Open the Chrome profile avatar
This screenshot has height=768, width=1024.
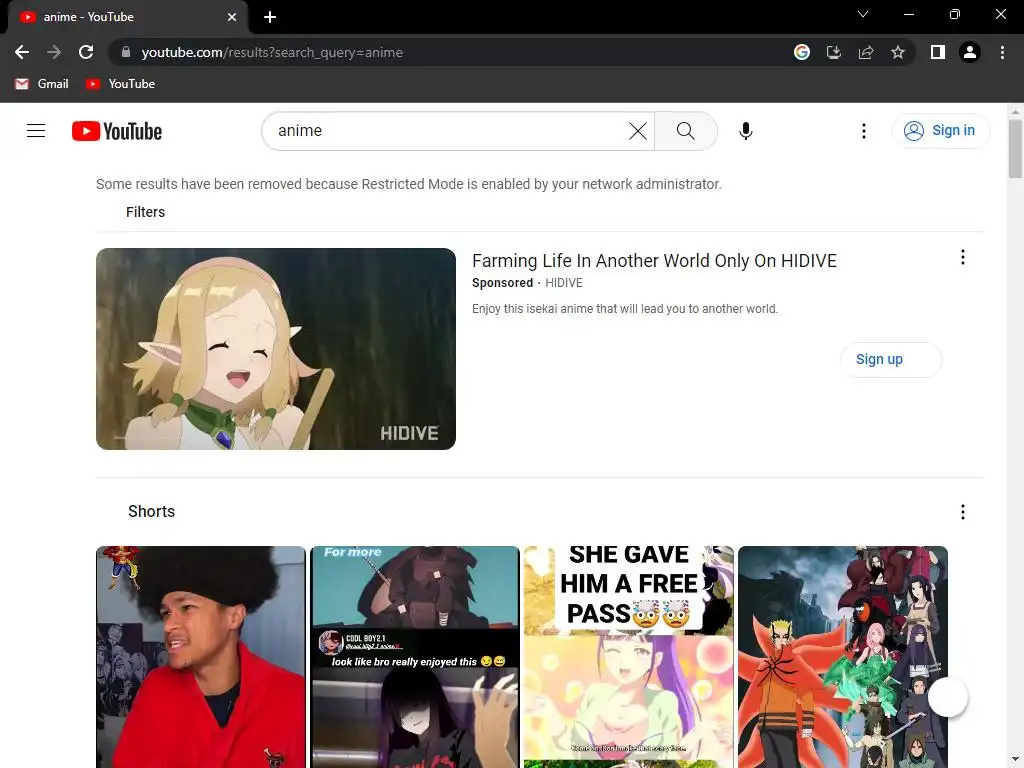[970, 52]
